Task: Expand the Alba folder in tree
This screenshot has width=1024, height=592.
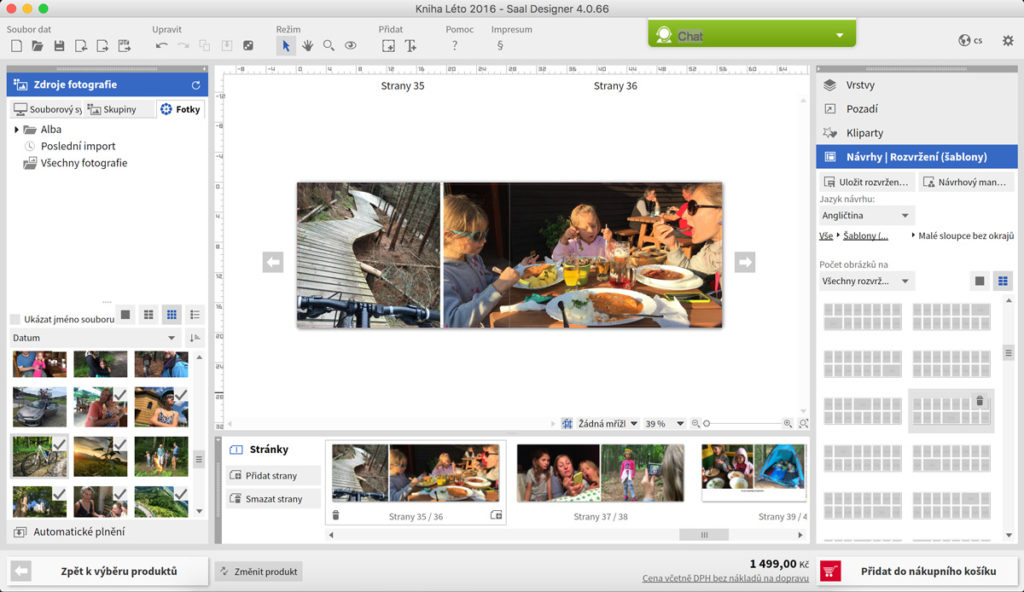Action: click(17, 130)
